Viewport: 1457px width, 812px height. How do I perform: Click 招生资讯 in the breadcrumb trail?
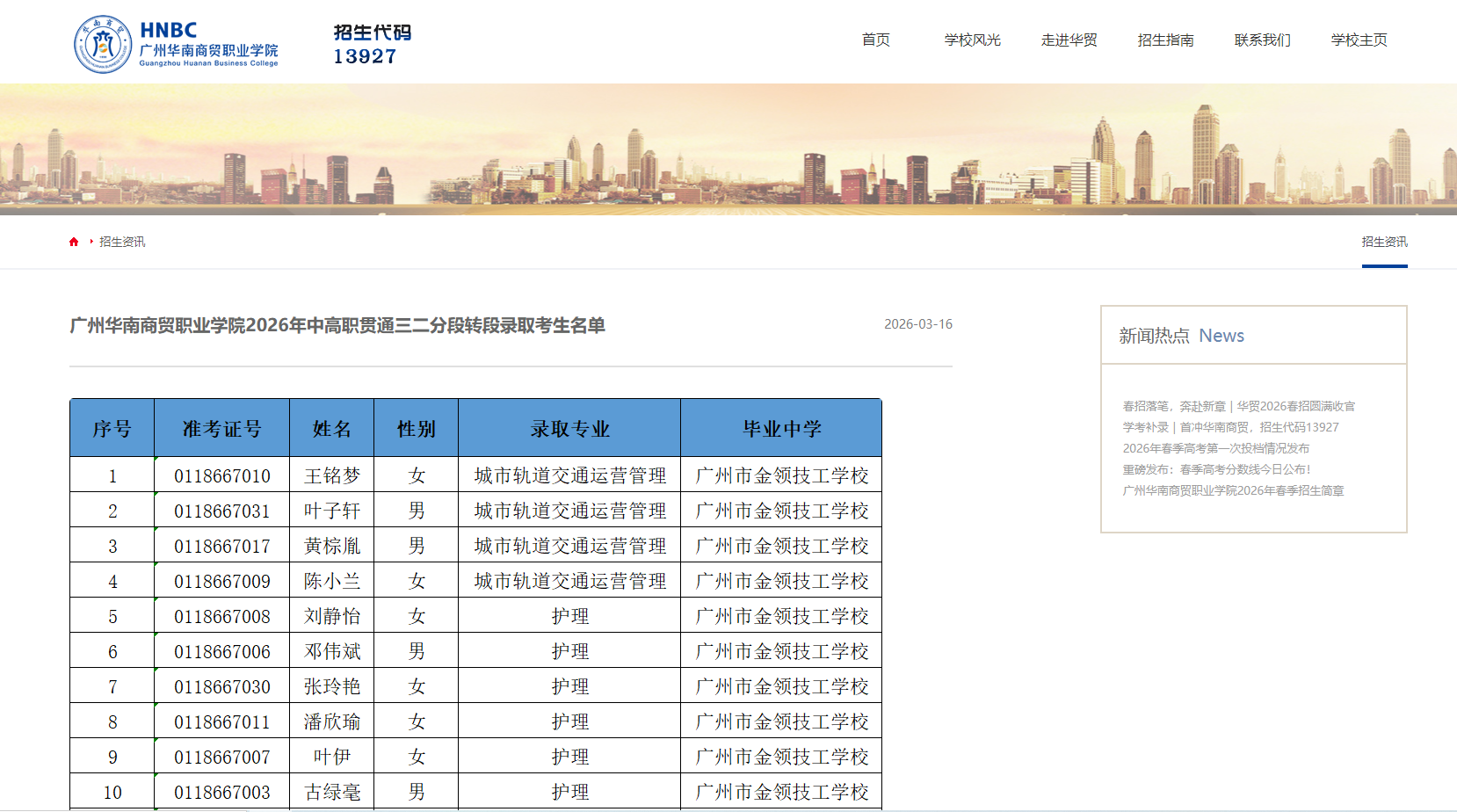coord(120,241)
